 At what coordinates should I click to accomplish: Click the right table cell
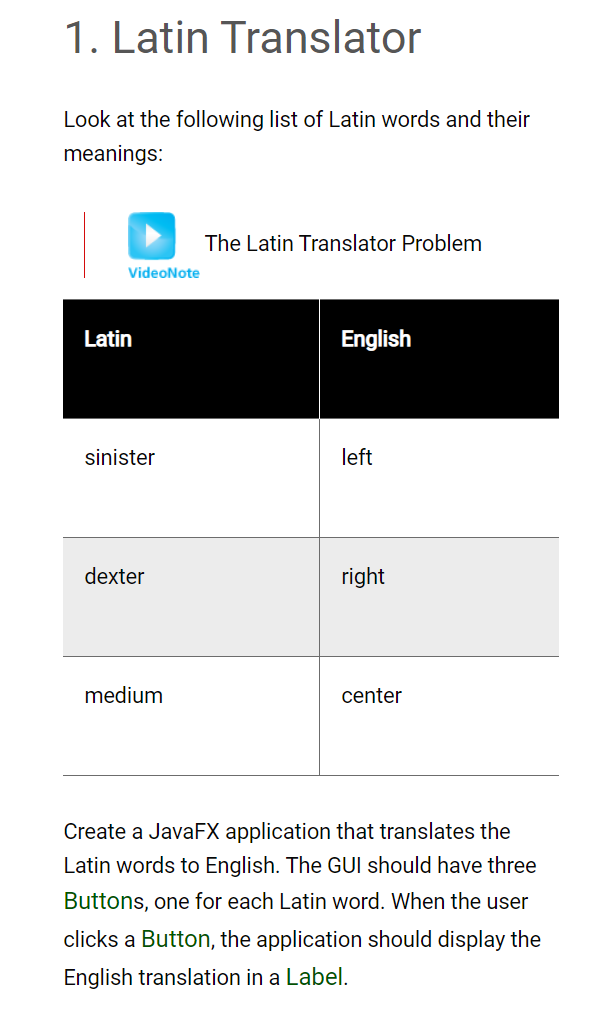(x=440, y=597)
